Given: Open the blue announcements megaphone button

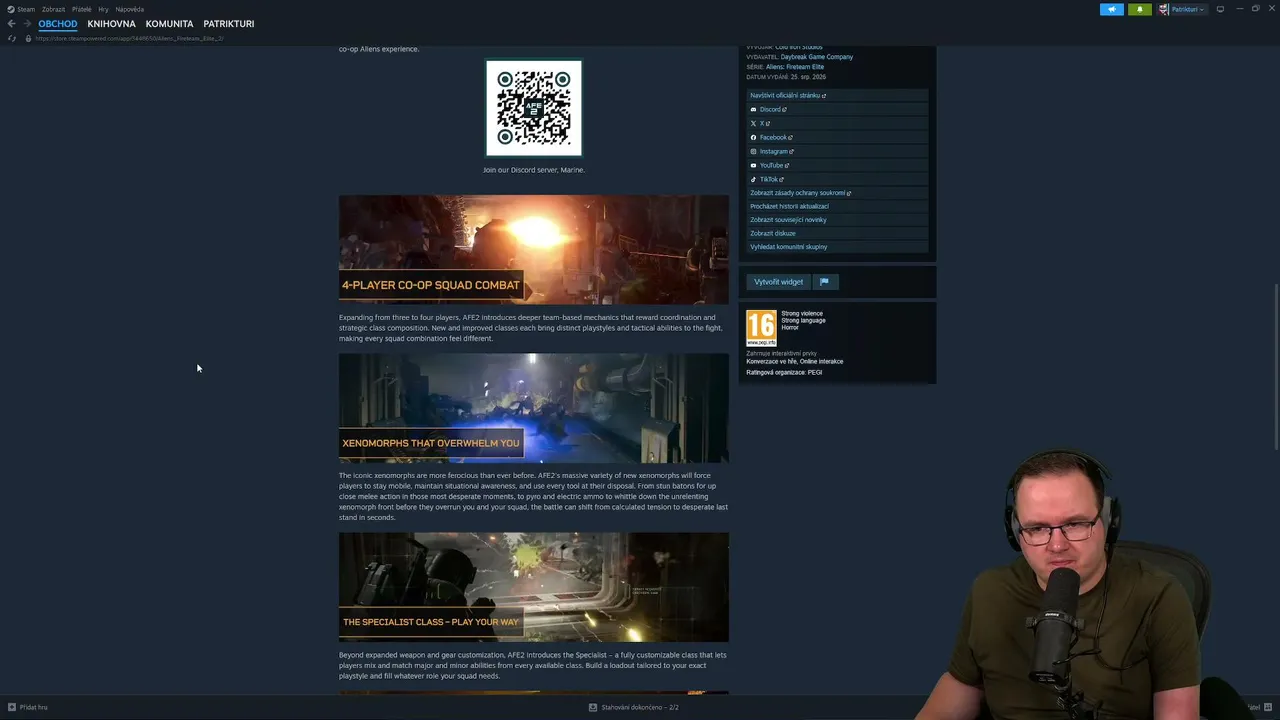Looking at the screenshot, I should click(x=1112, y=9).
